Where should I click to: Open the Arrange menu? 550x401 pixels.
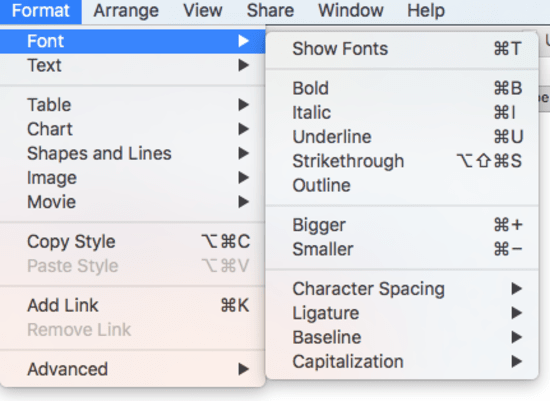[x=126, y=11]
